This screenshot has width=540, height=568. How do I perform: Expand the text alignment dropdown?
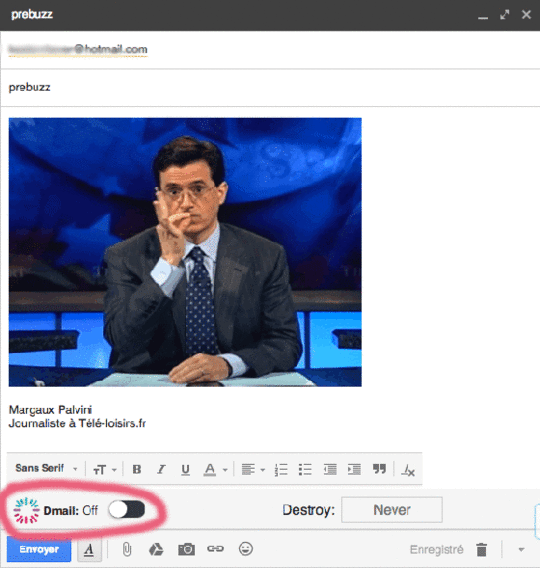click(253, 469)
